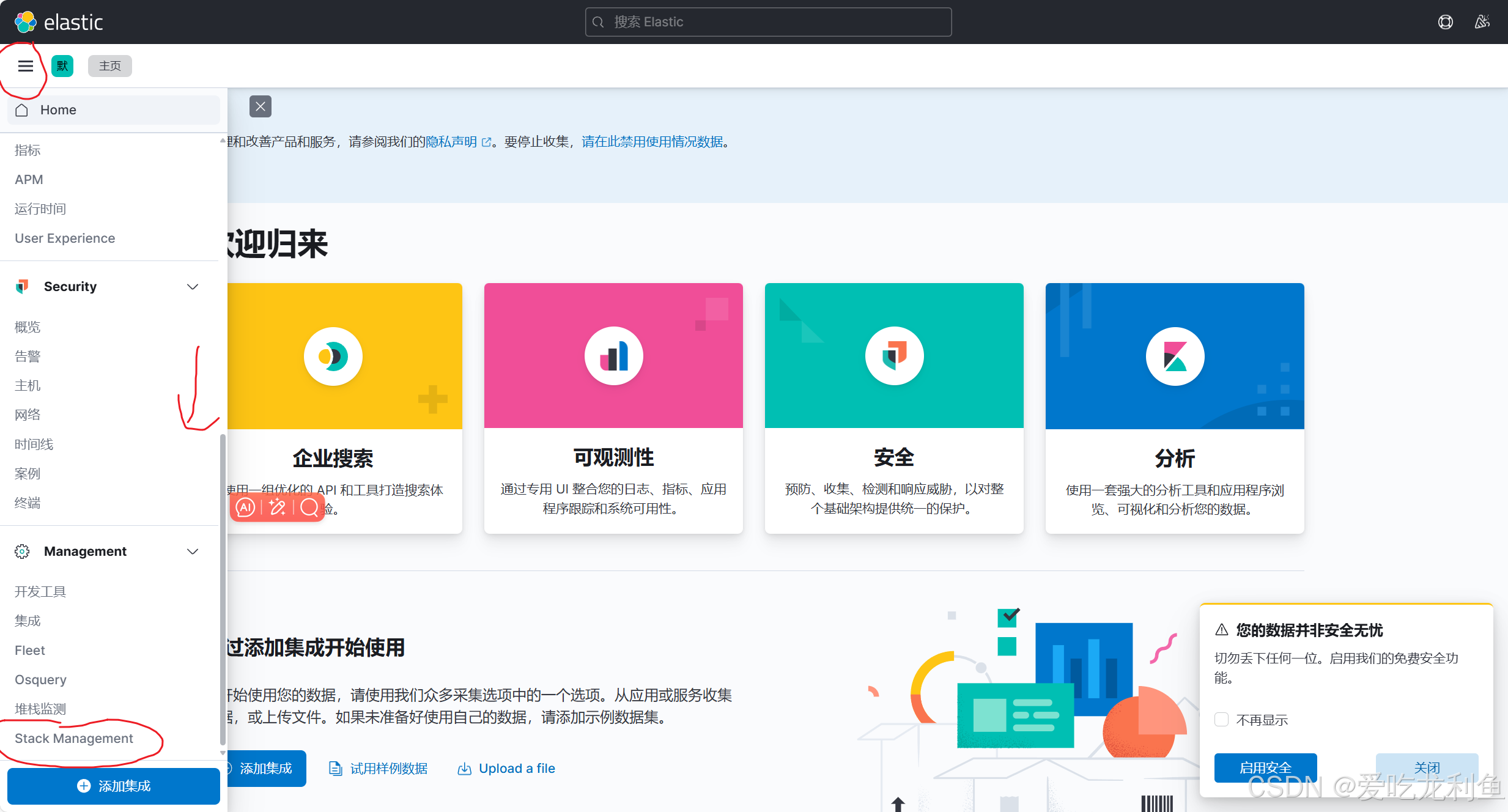Click the Security shield icon in sidebar
The height and width of the screenshot is (812, 1508).
pyautogui.click(x=22, y=286)
